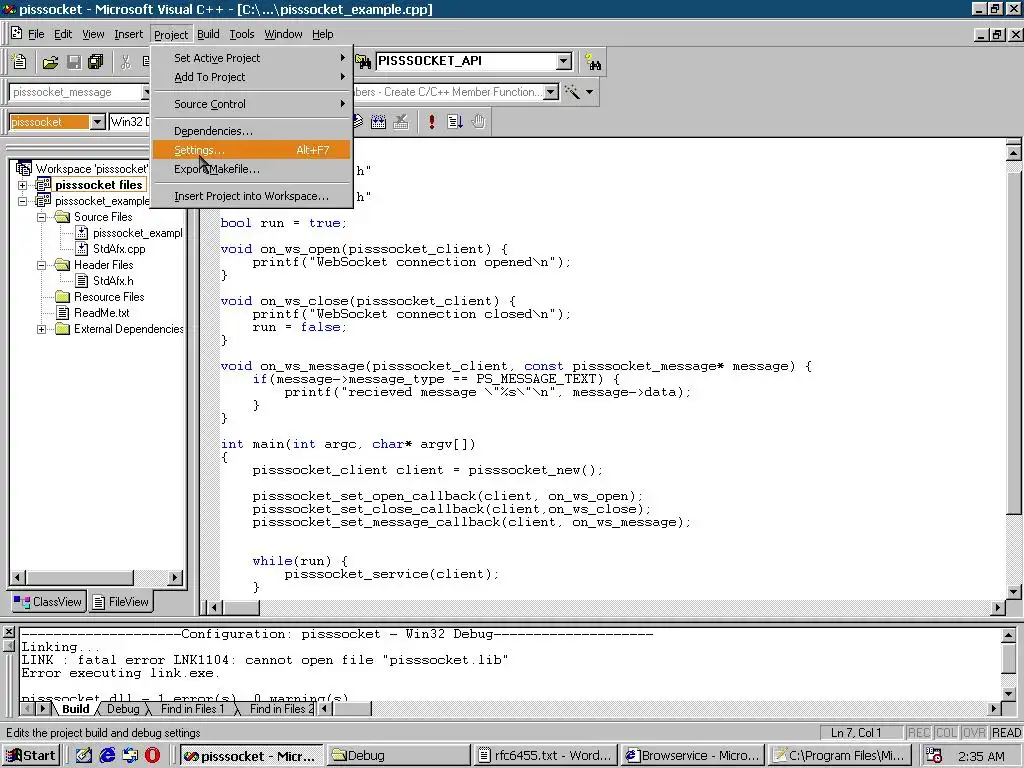Click the Build toolbar icon
Screen dimensions: 1024x768
point(379,121)
